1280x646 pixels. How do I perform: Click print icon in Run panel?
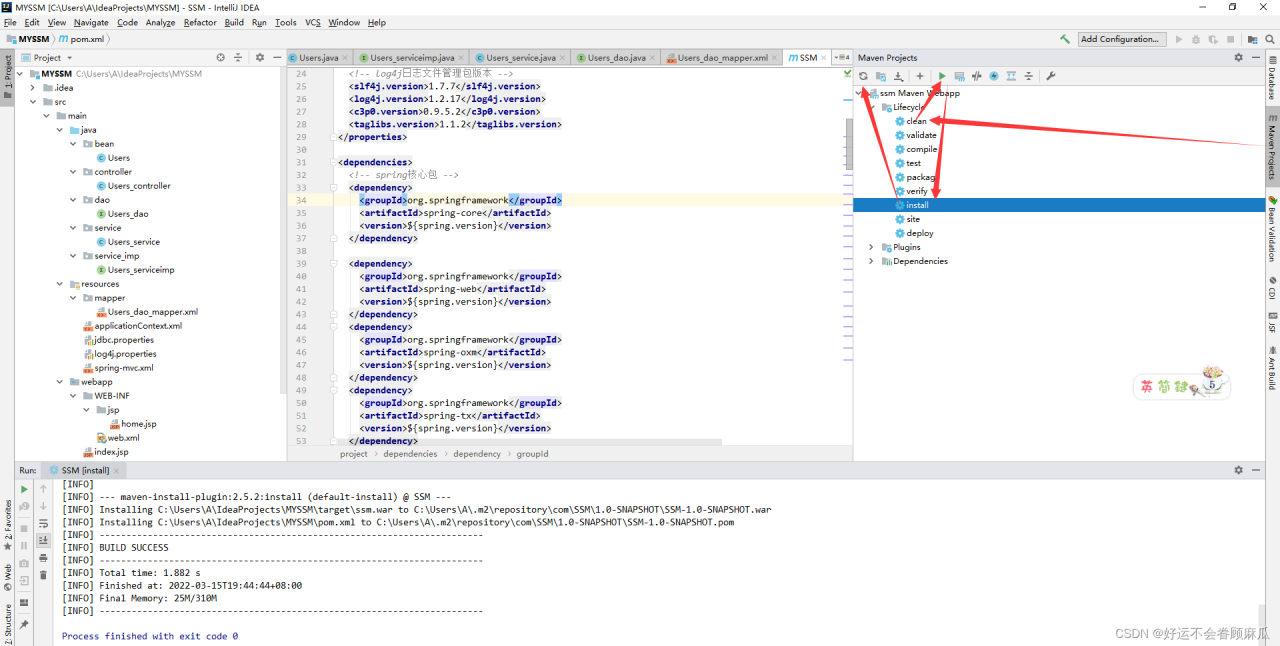tap(43, 557)
